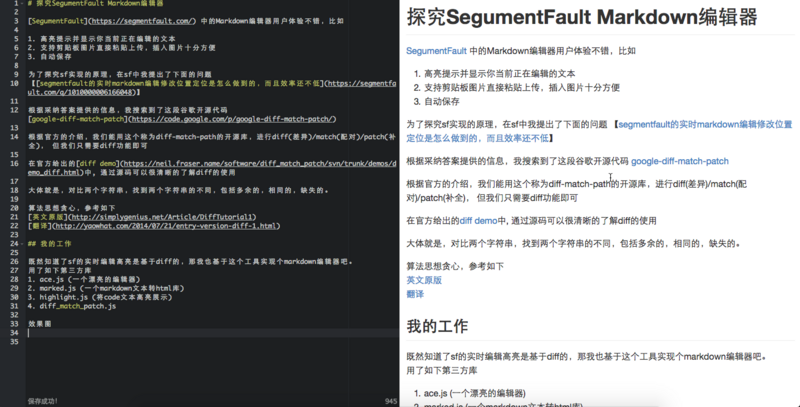Place cursor on empty editor line 34
The height and width of the screenshot is (407, 800).
coord(213,333)
